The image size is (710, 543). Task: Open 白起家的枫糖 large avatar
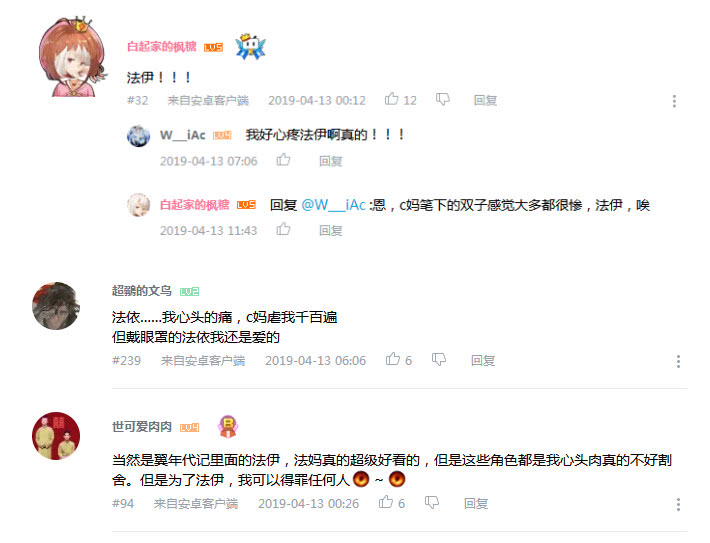coord(73,57)
